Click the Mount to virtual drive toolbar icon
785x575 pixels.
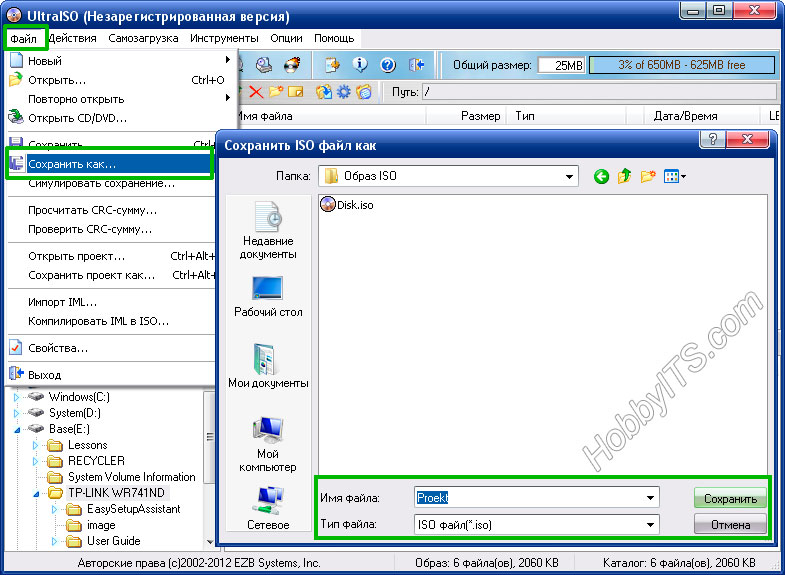tap(264, 65)
